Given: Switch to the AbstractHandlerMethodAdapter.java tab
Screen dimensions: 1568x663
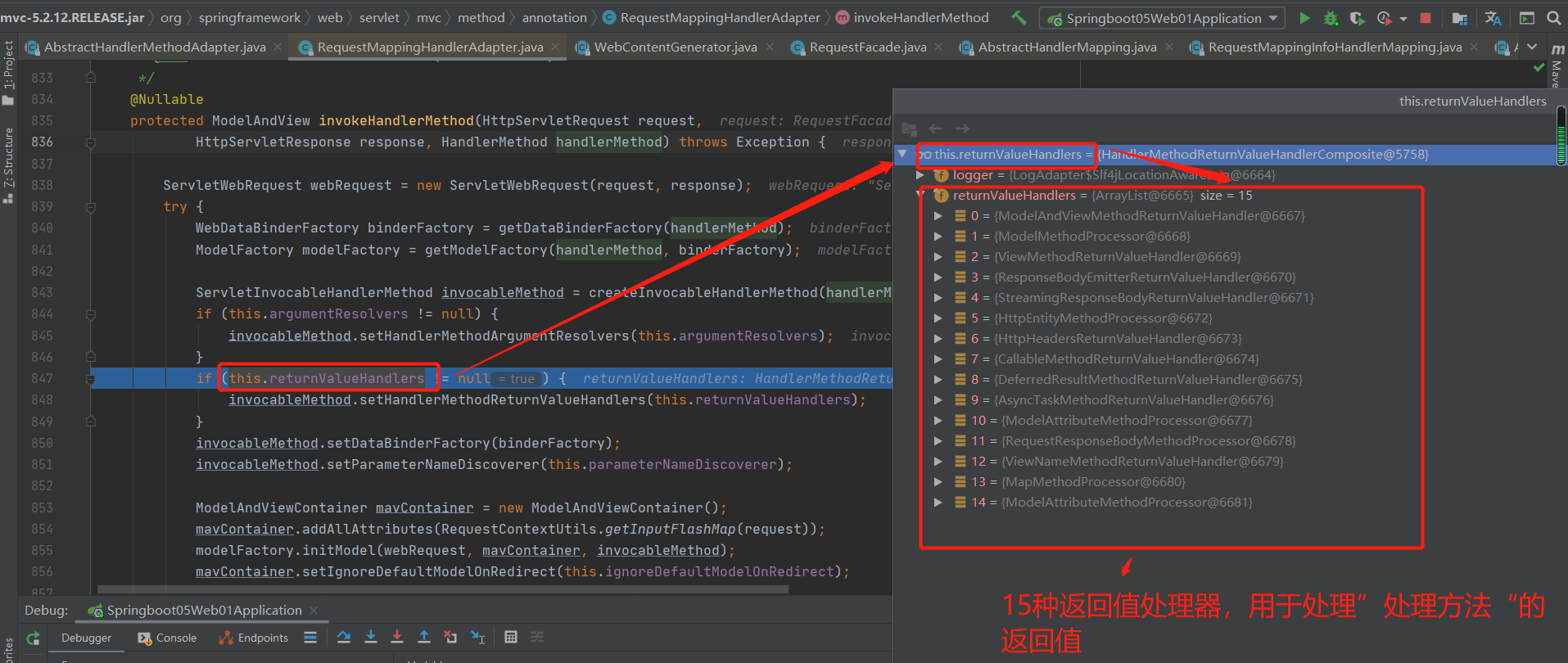Looking at the screenshot, I should (155, 47).
